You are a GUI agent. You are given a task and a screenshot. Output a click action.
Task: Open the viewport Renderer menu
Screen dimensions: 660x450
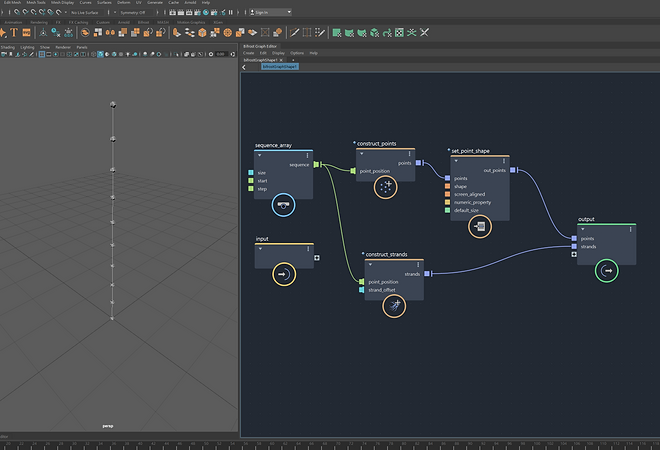coord(63,47)
